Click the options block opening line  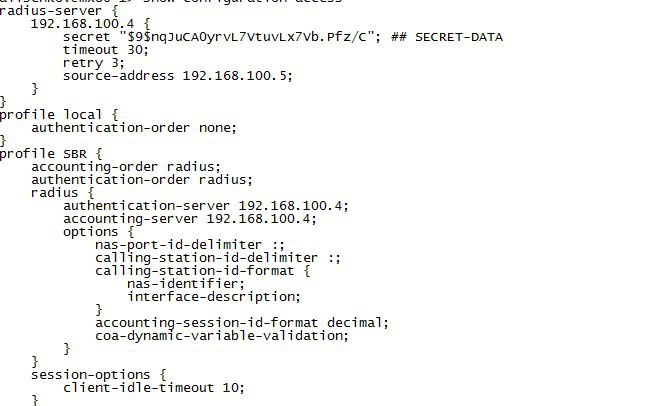pyautogui.click(x=99, y=232)
